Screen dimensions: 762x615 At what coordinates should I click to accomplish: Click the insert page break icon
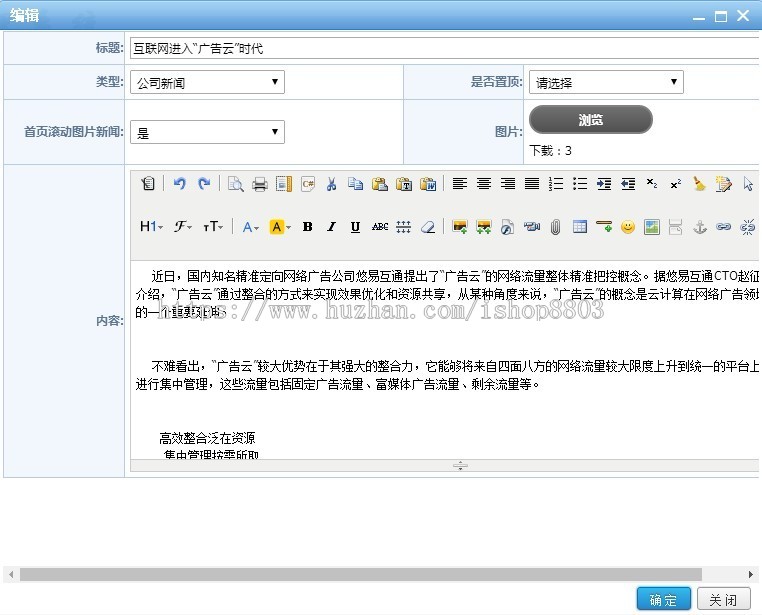click(675, 226)
